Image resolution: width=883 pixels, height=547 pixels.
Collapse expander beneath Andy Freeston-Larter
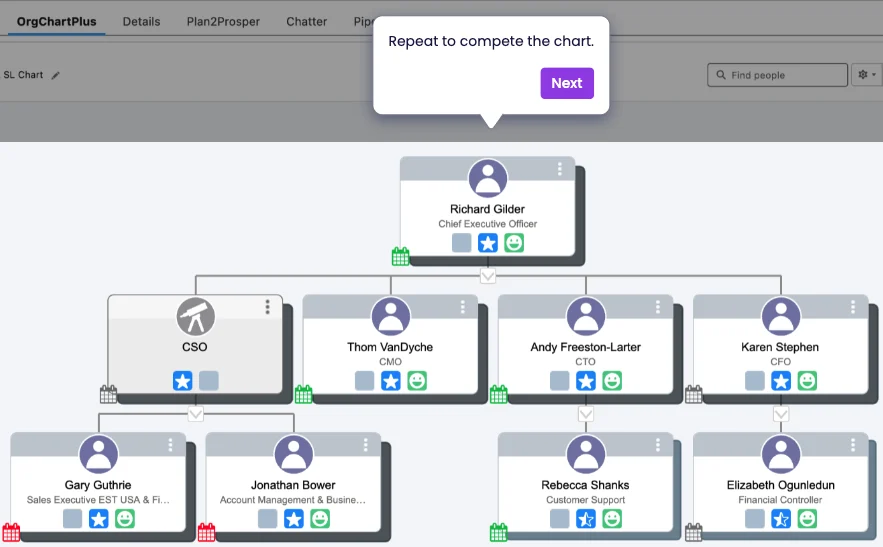[x=586, y=413]
